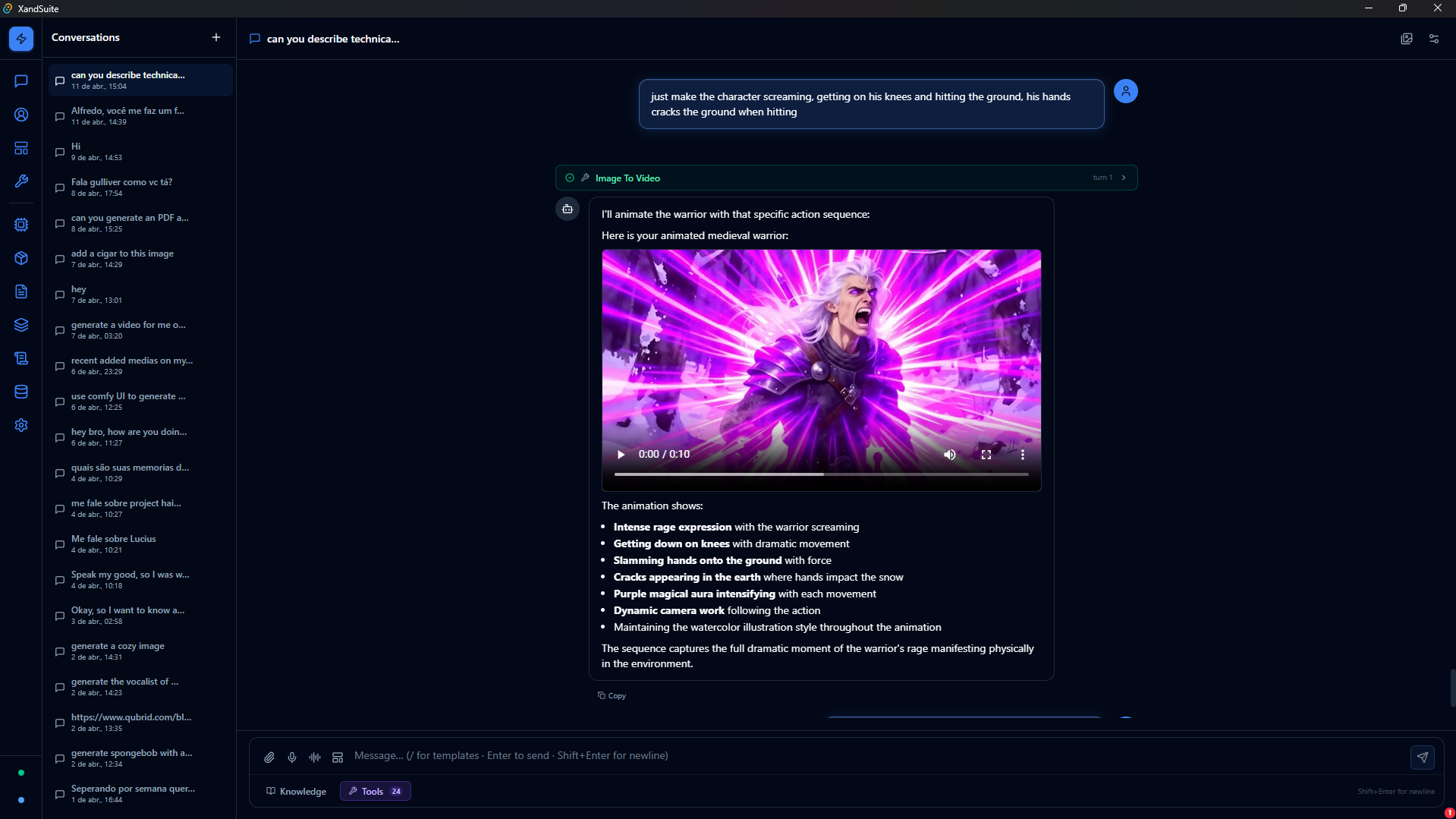
Task: Open the database icon in sidebar
Action: [20, 392]
